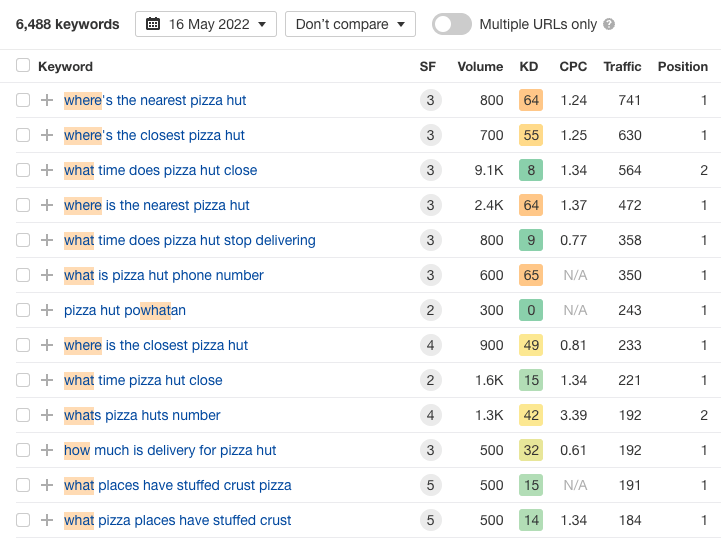Open the "what is pizza hut phone number" keyword link
This screenshot has width=721, height=539.
click(x=164, y=275)
